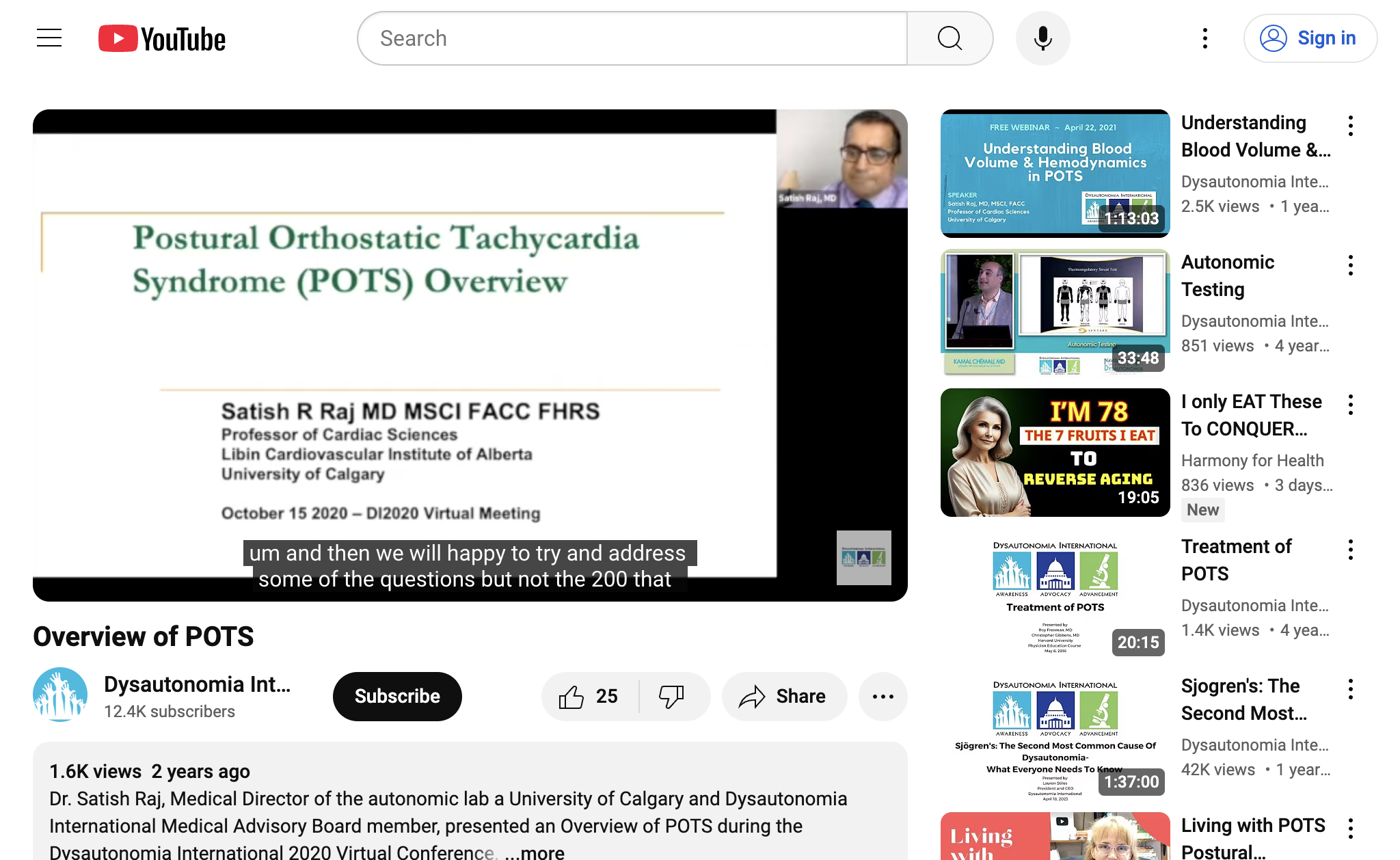
Task: Click the 12.4K subscribers text
Action: click(x=170, y=712)
